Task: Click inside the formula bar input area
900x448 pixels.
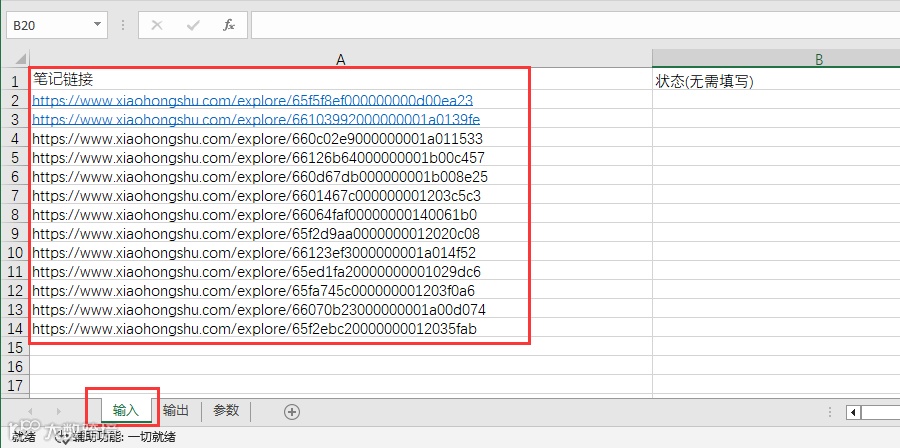Action: click(575, 26)
